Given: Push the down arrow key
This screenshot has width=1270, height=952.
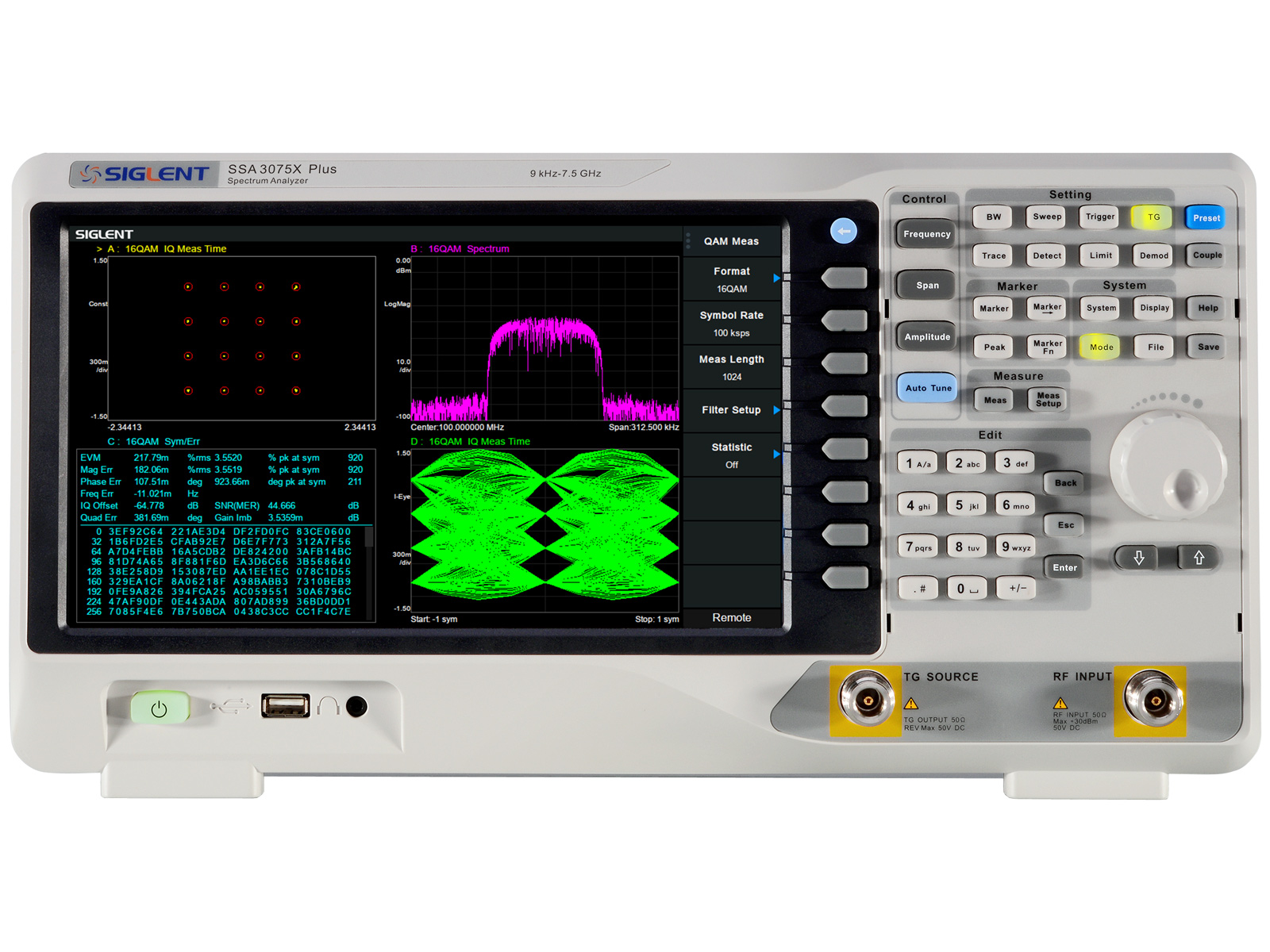Looking at the screenshot, I should pos(1138,558).
